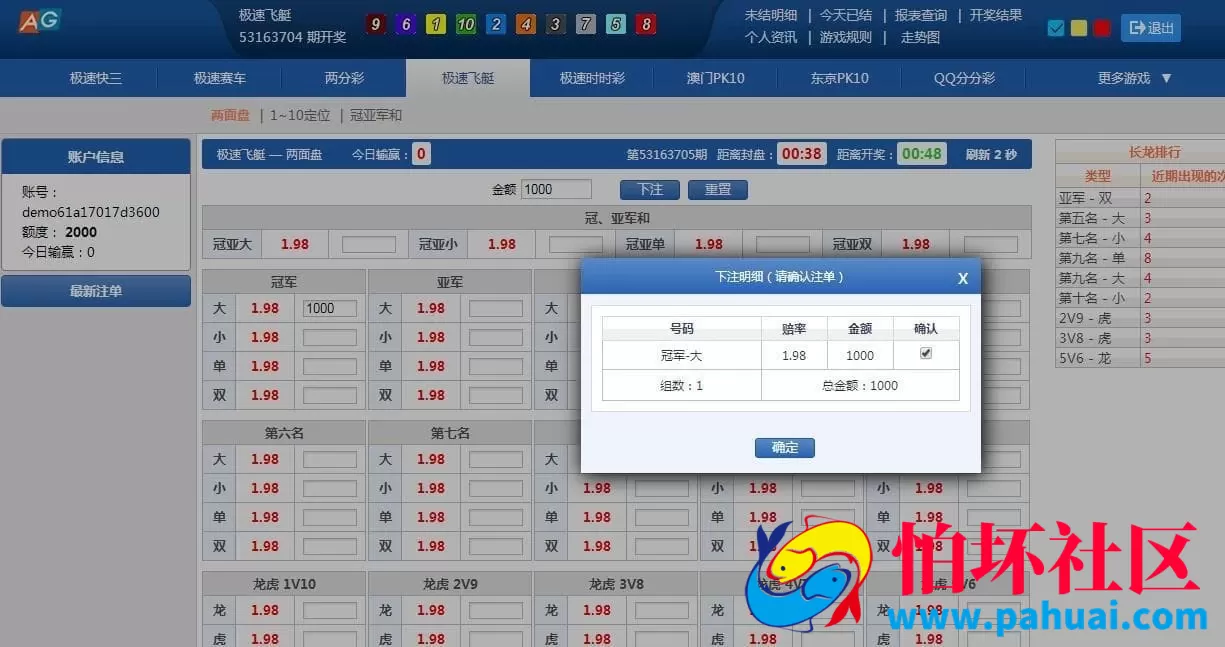Image resolution: width=1225 pixels, height=647 pixels.
Task: Click the purple number 6 result ball
Action: pyautogui.click(x=405, y=23)
